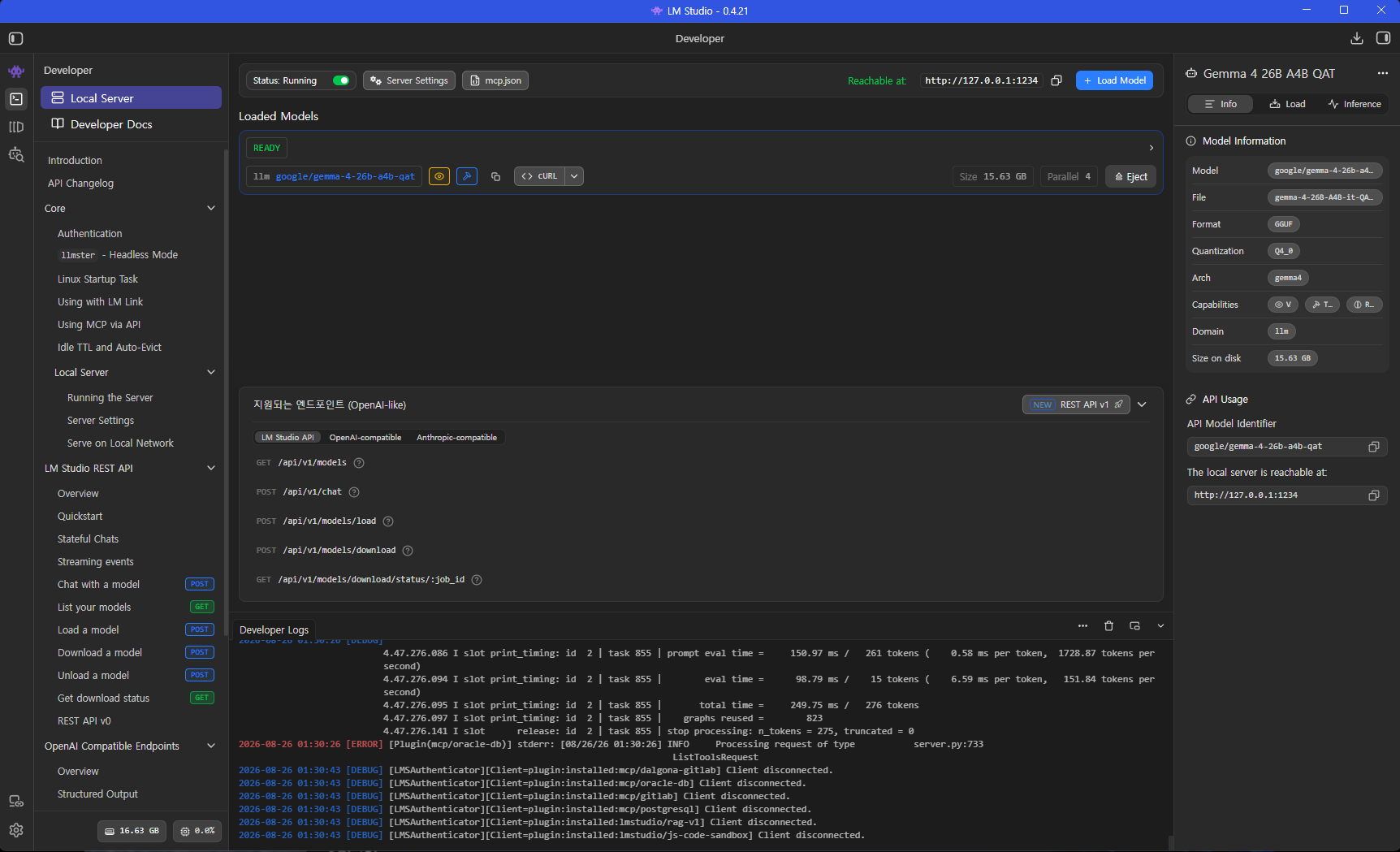Open app settings gear icon
Image resolution: width=1400 pixels, height=852 pixels.
pos(16,830)
